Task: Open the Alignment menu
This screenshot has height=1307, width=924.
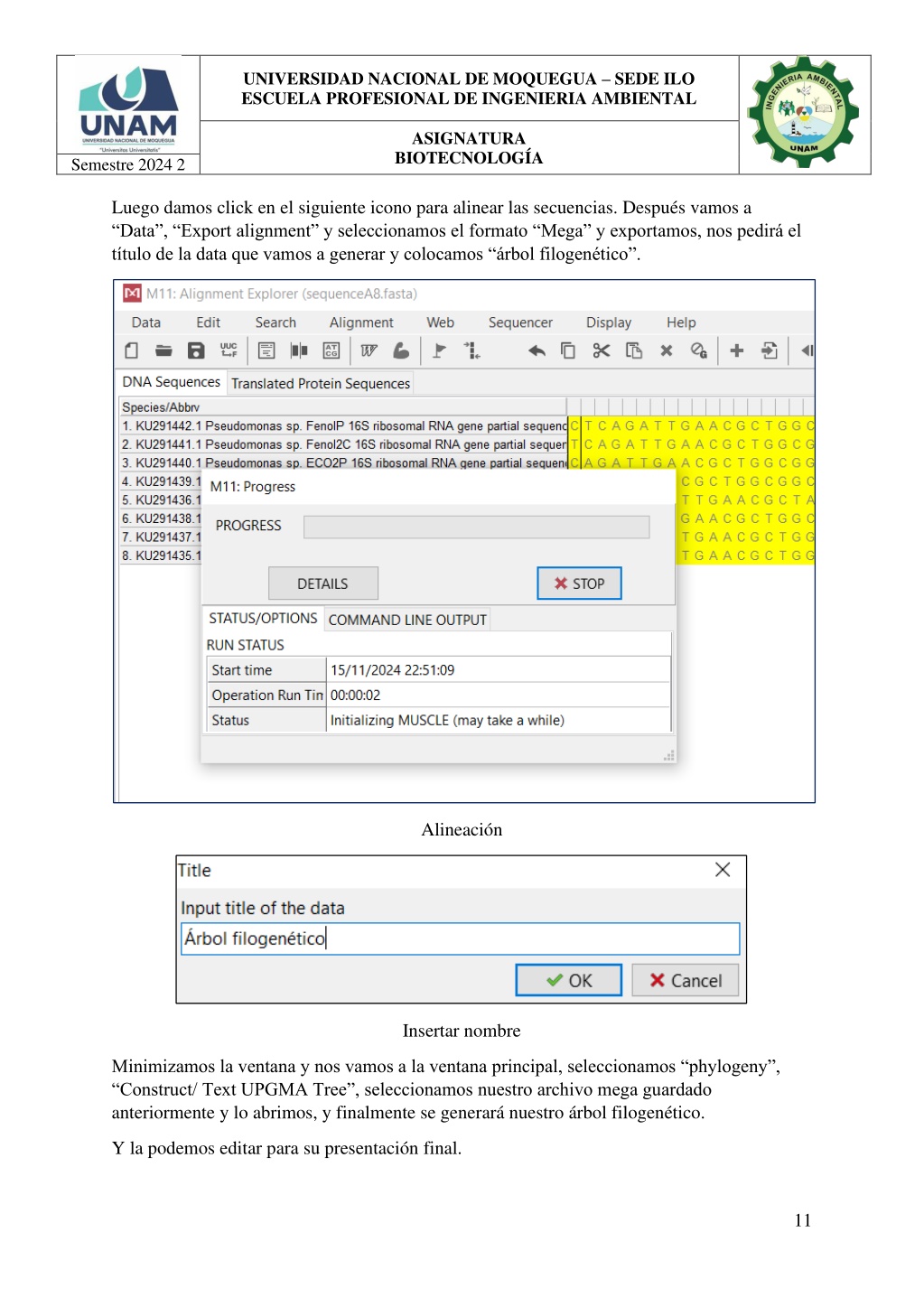Action: click(361, 322)
